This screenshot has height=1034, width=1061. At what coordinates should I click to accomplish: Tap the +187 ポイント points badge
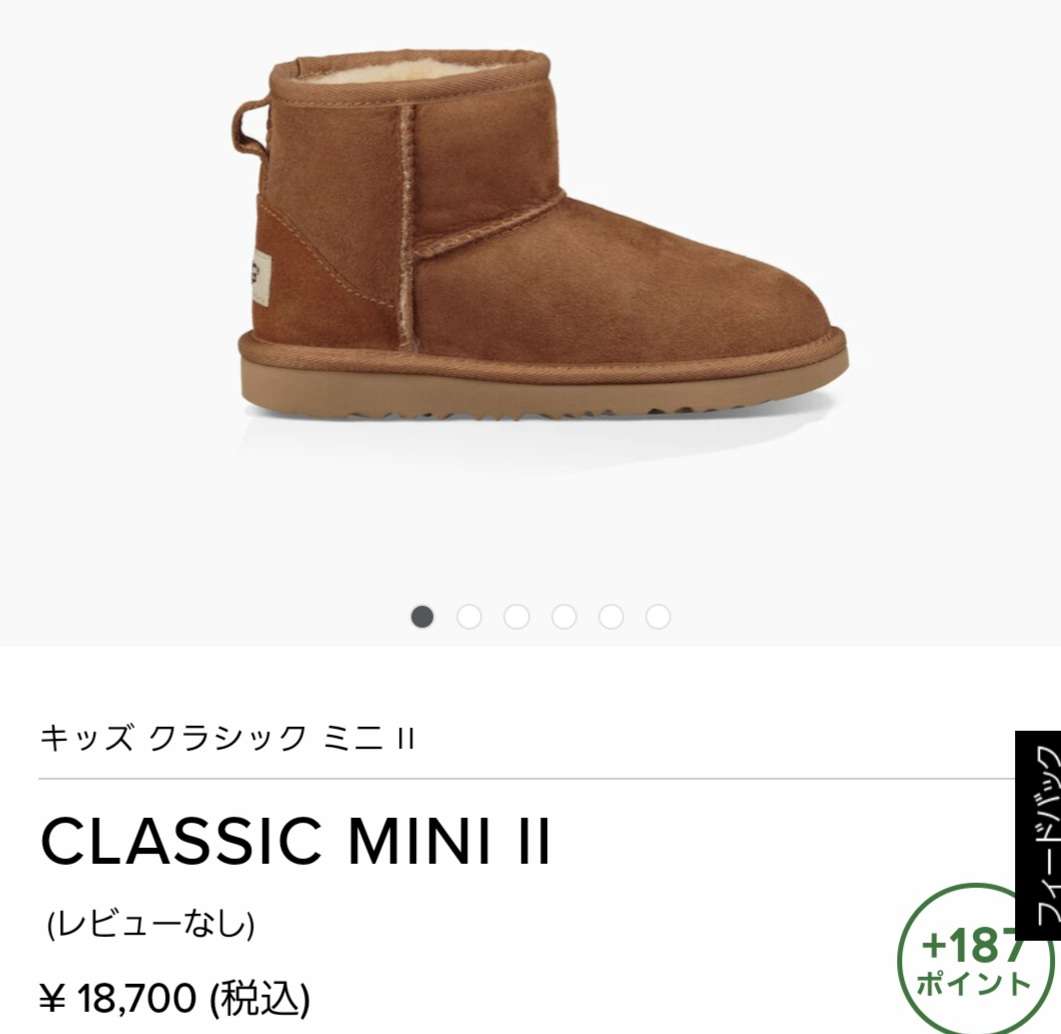tap(975, 961)
